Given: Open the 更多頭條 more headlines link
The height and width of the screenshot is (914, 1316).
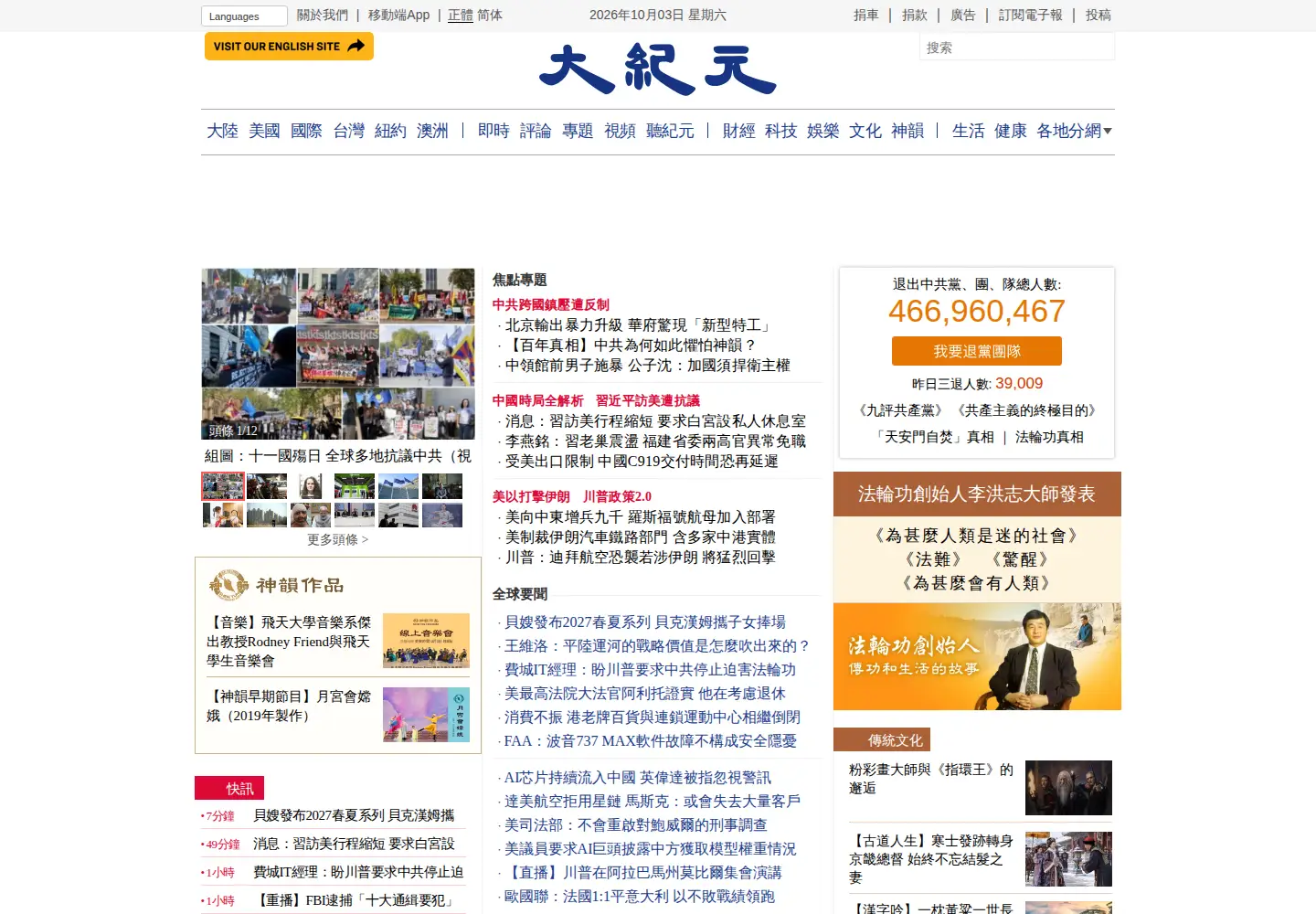Looking at the screenshot, I should [x=337, y=539].
